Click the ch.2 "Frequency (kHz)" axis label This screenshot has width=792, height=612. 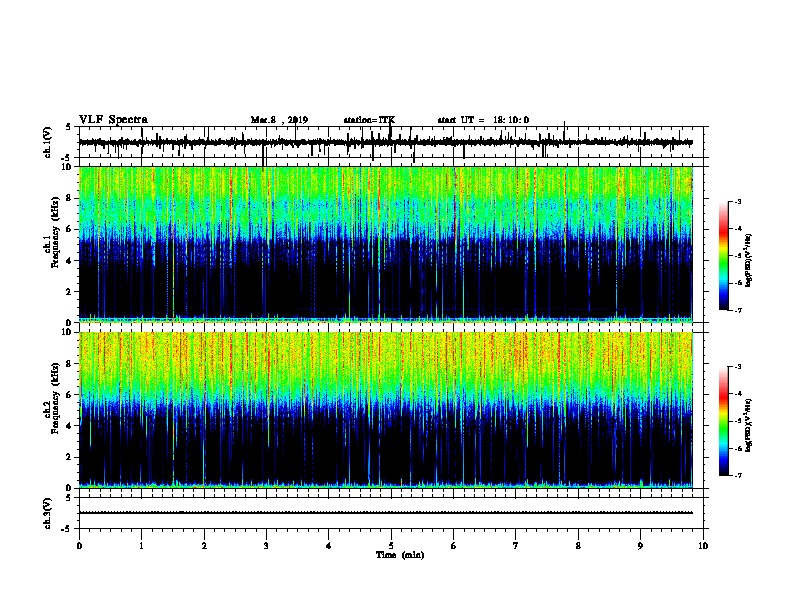pyautogui.click(x=55, y=398)
